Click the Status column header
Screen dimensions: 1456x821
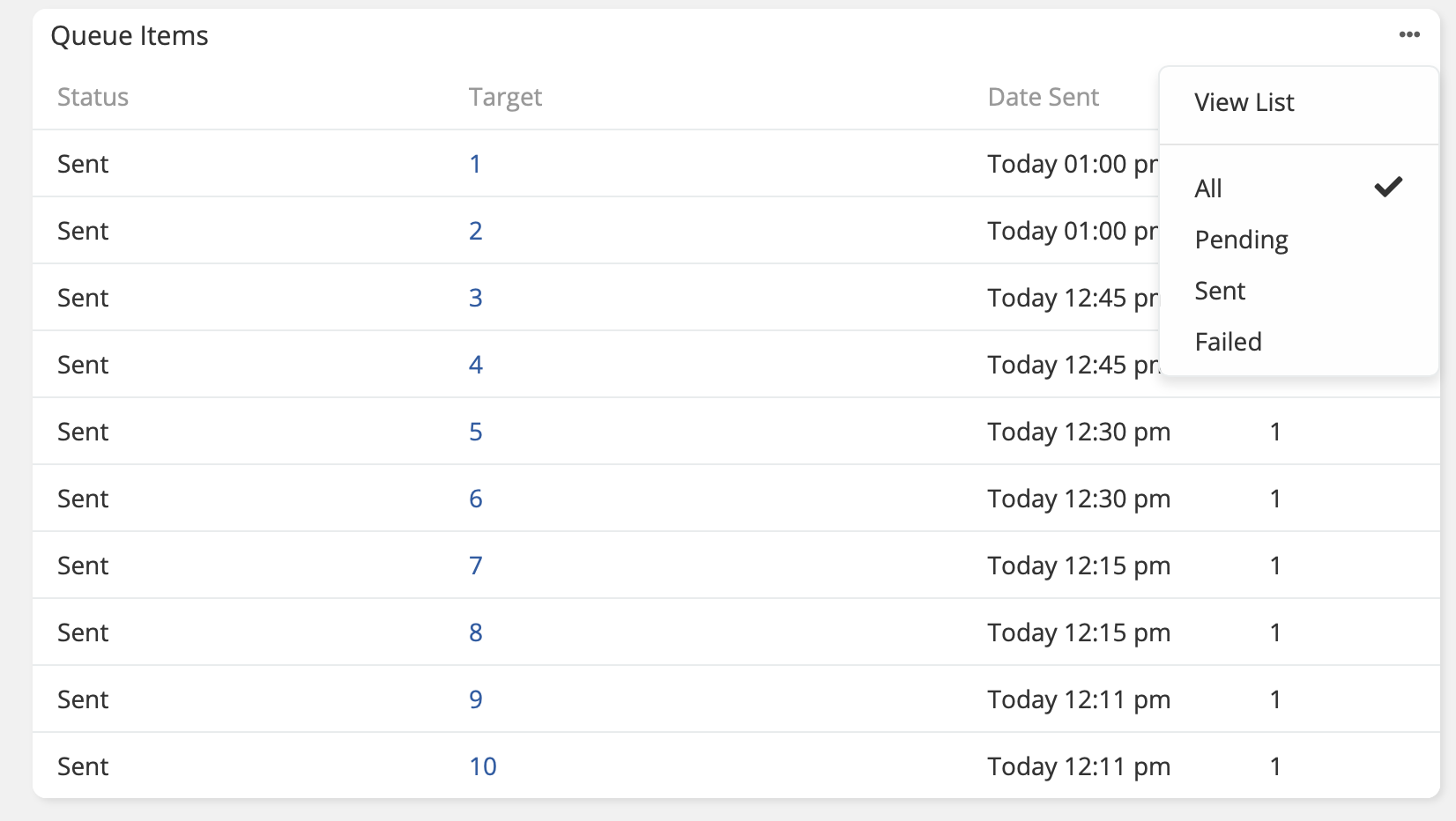[93, 97]
